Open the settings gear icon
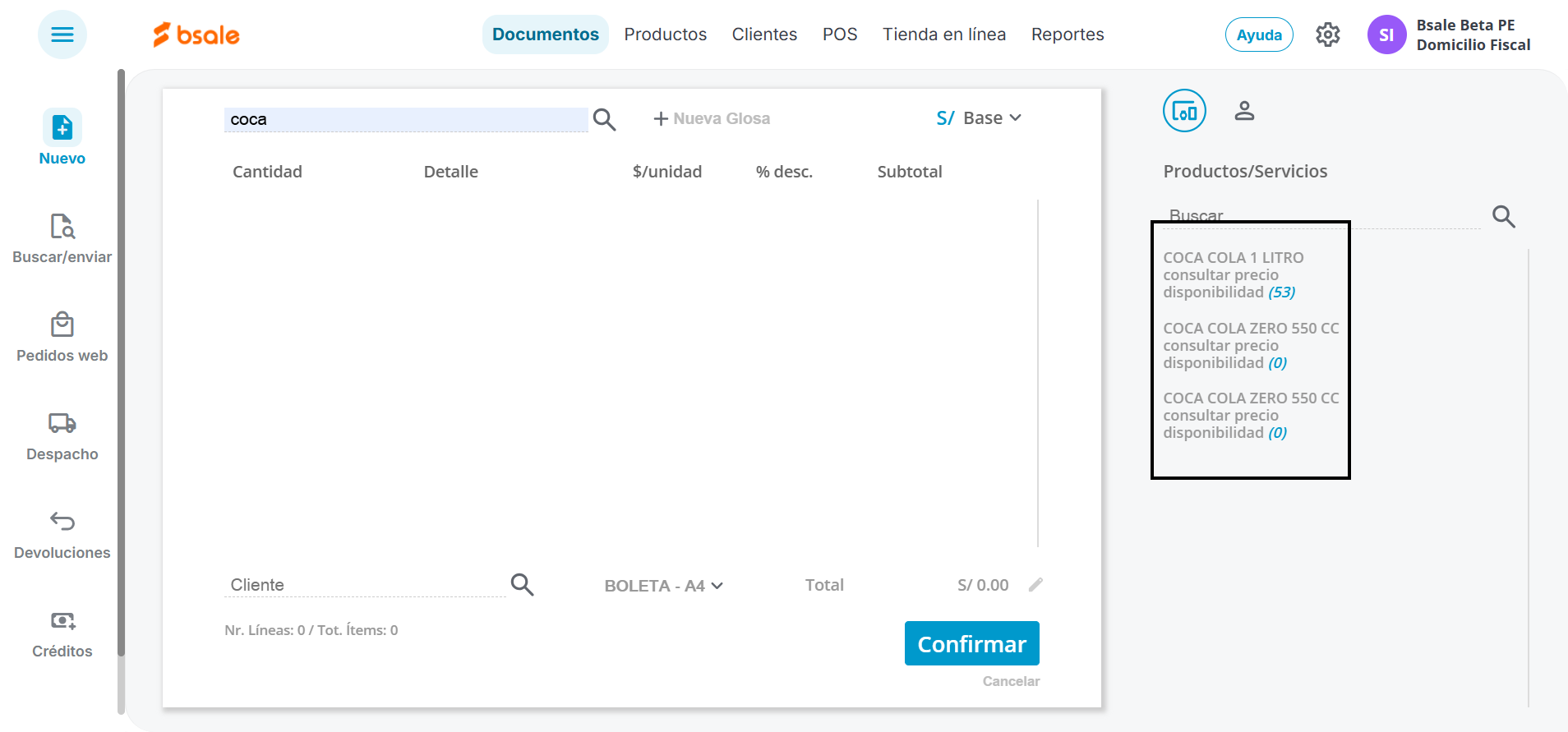The height and width of the screenshot is (732, 1568). (1328, 35)
